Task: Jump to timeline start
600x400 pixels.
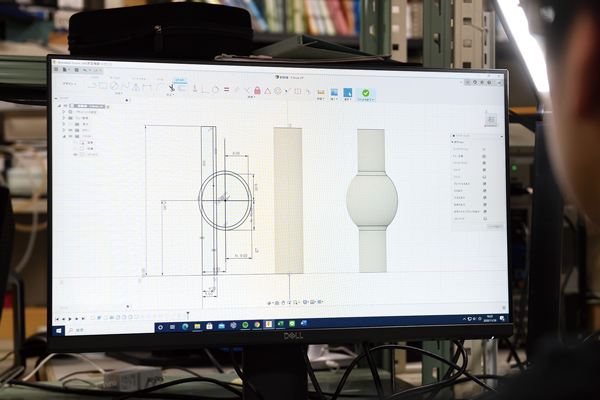Action: point(57,318)
